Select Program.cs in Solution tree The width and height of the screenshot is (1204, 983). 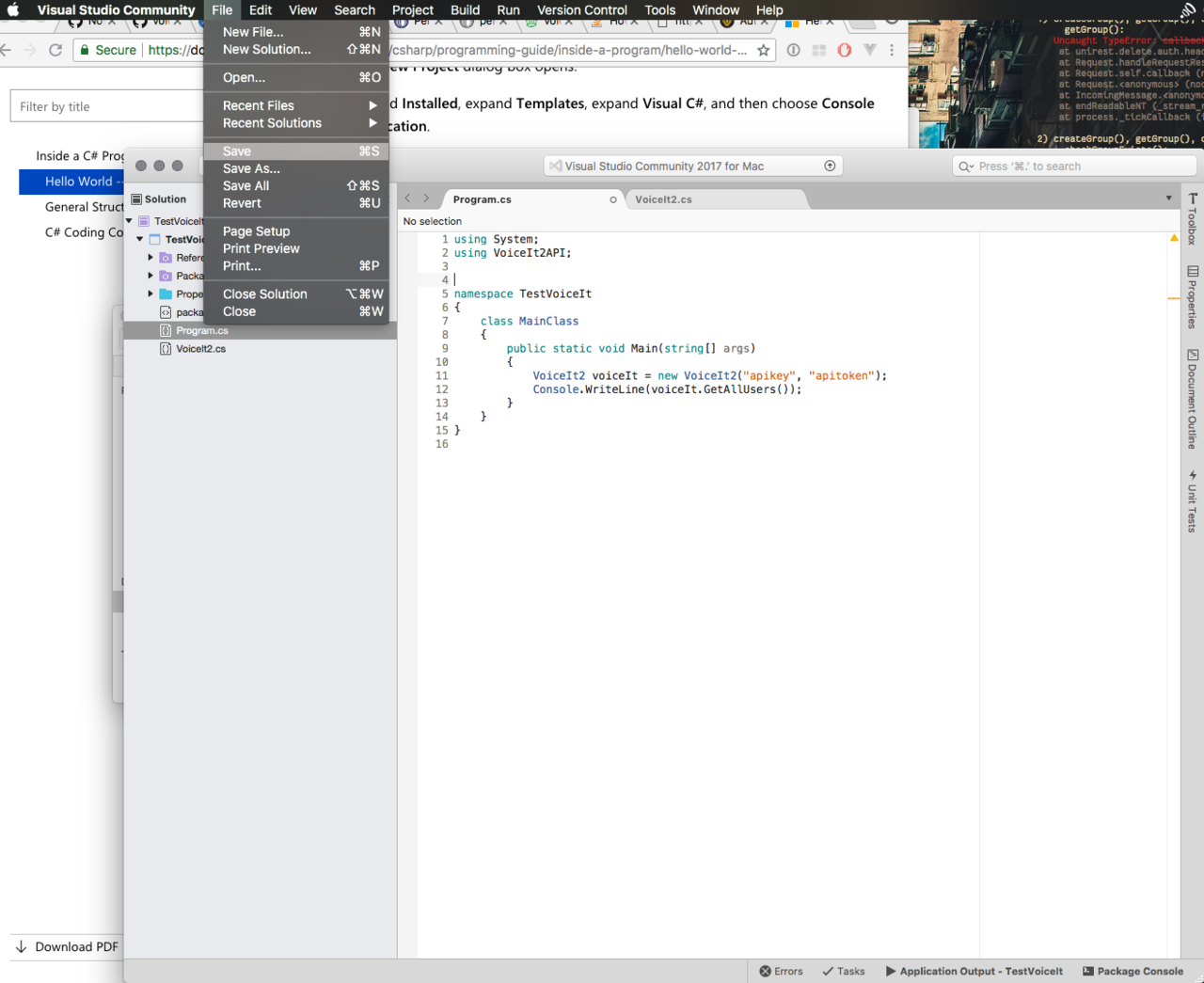click(x=260, y=330)
